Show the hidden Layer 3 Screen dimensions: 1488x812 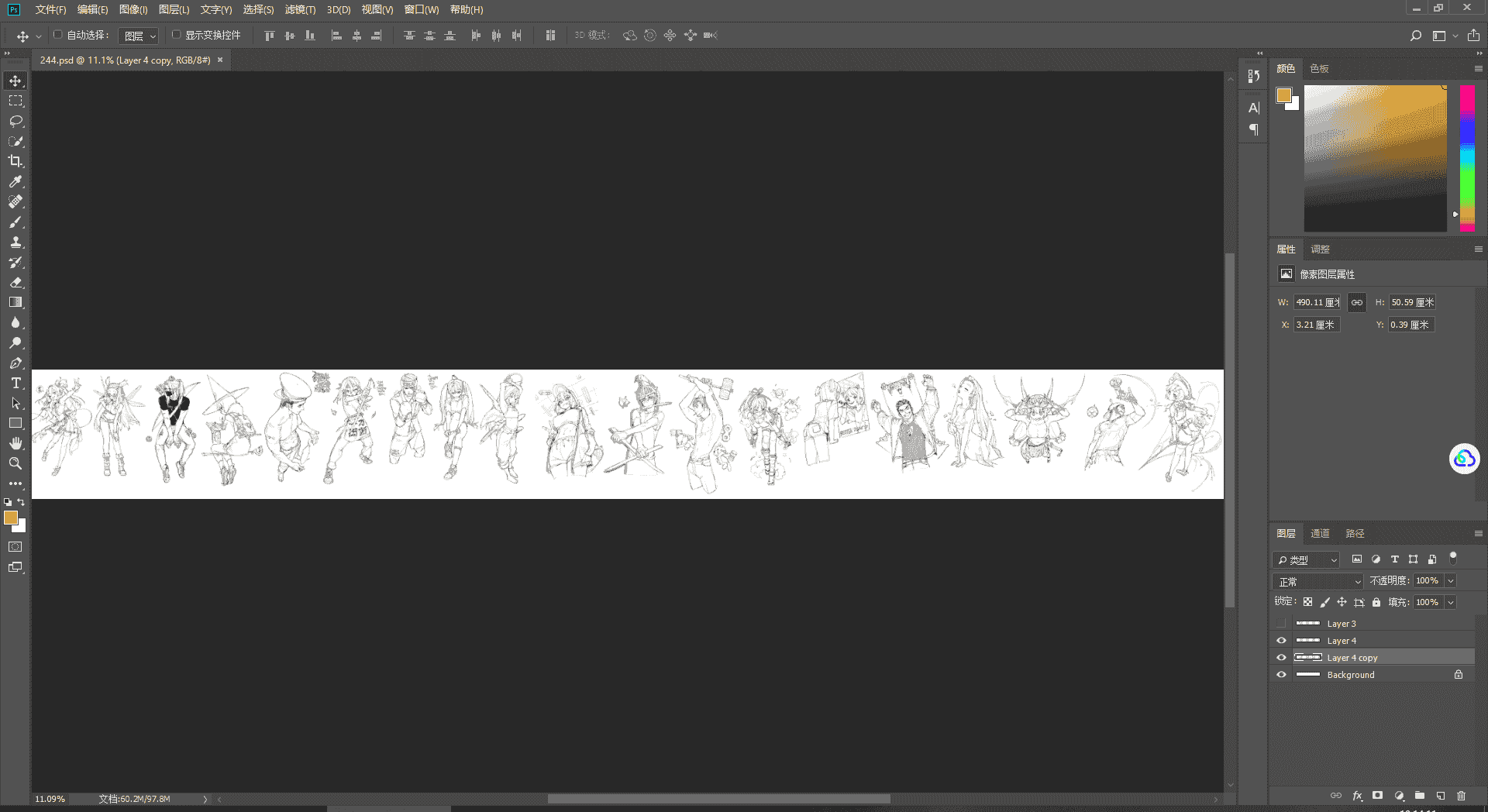(1281, 624)
